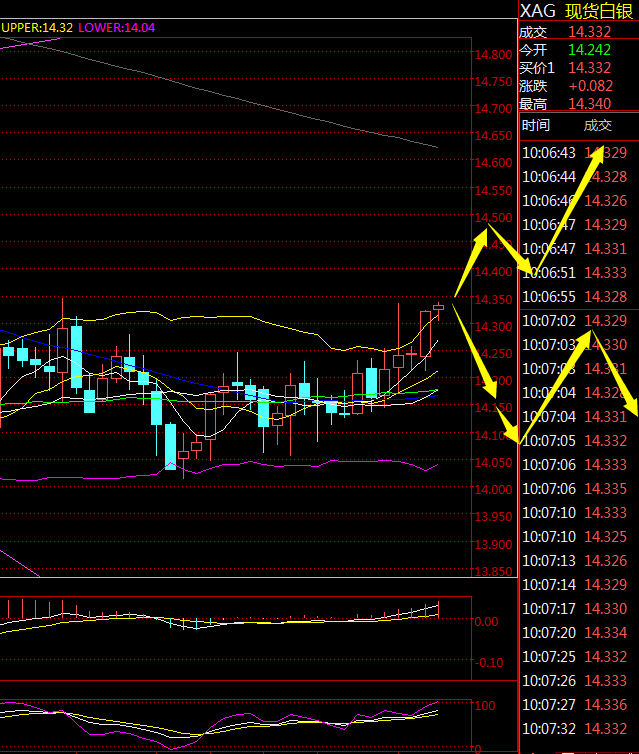Screen dimensions: 639x754
Task: Click the MACD panel -0.10 axis label
Action: [489, 663]
